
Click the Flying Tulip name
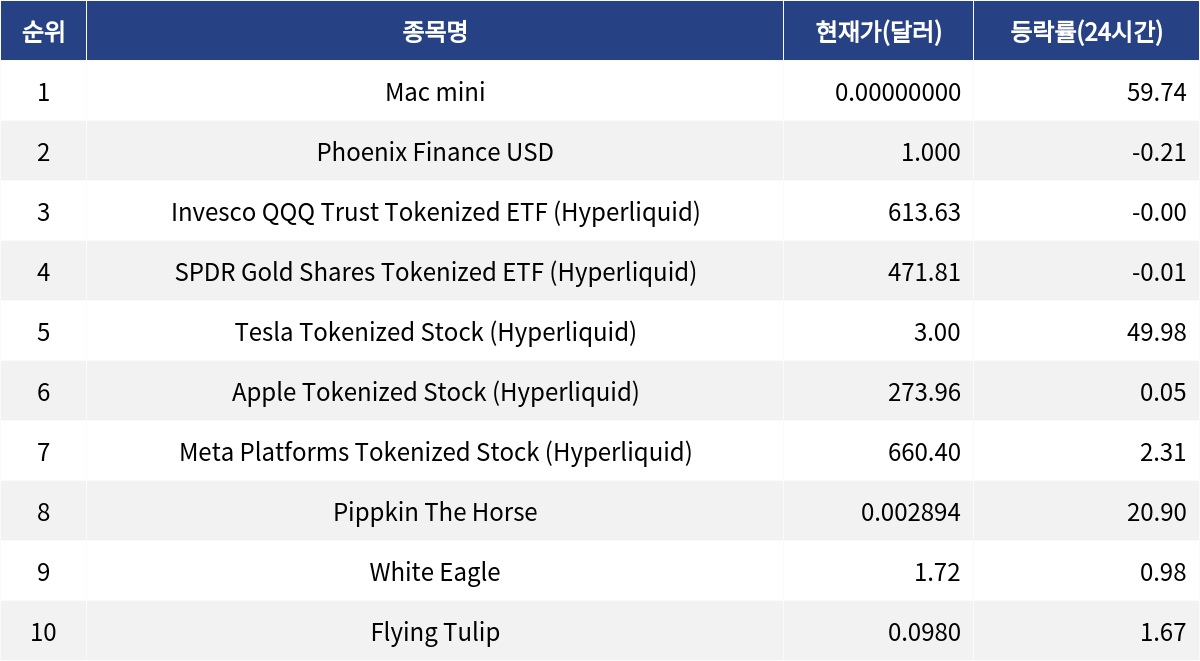[x=435, y=632]
